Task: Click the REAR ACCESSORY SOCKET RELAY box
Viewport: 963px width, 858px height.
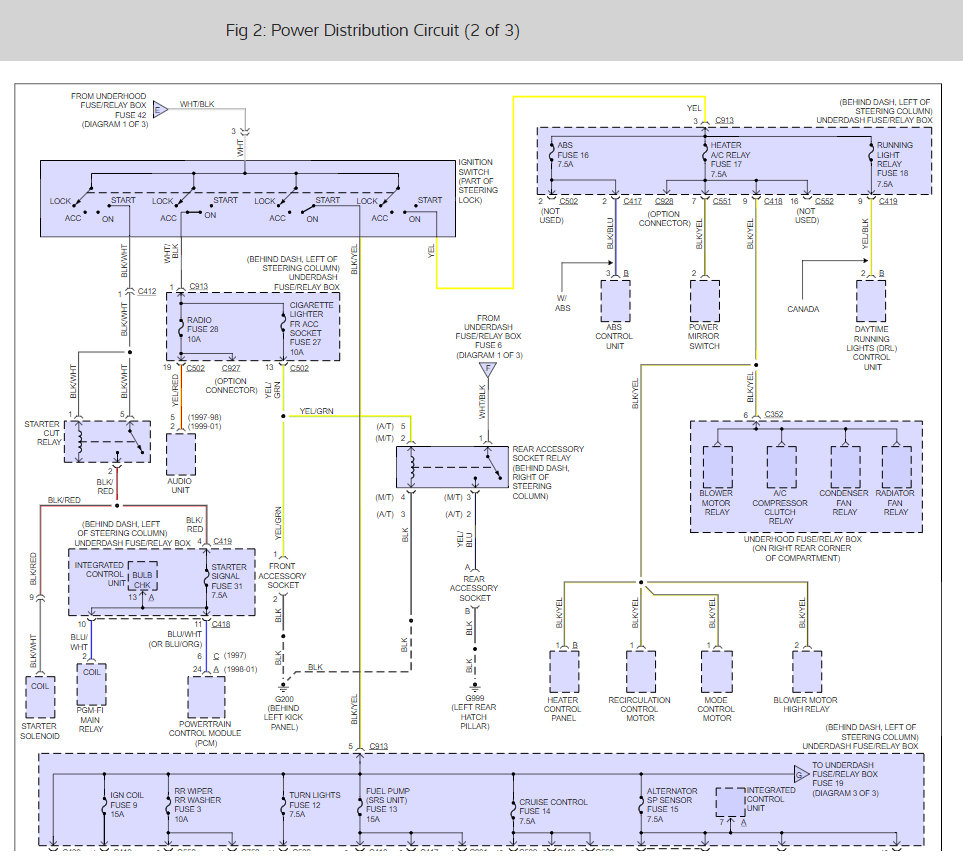Action: 452,467
